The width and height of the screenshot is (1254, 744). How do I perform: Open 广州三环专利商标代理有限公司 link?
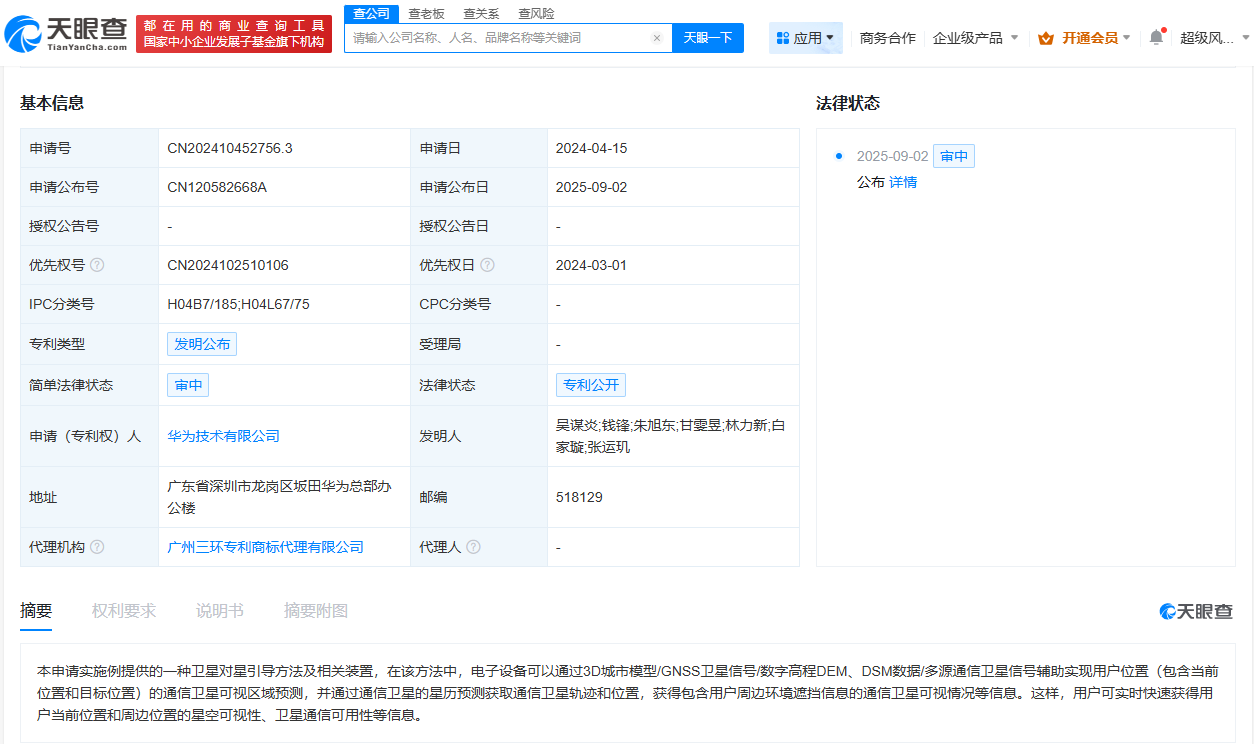(x=266, y=547)
